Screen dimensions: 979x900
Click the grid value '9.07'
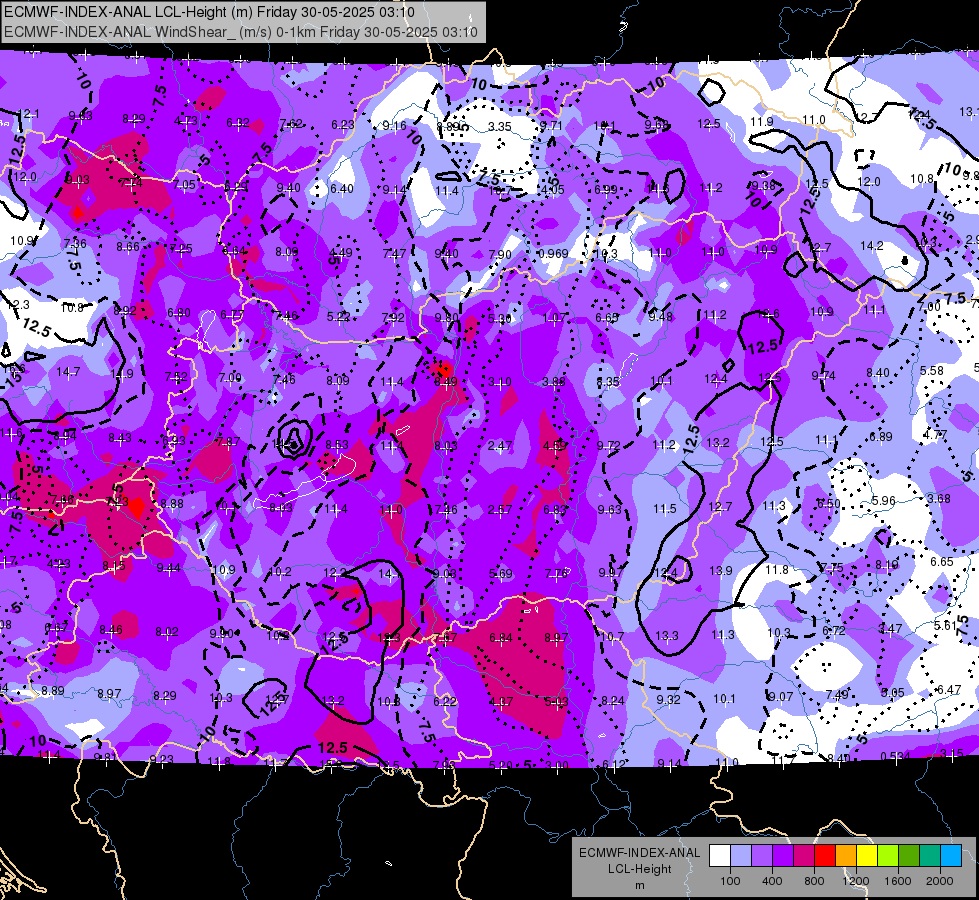(780, 697)
